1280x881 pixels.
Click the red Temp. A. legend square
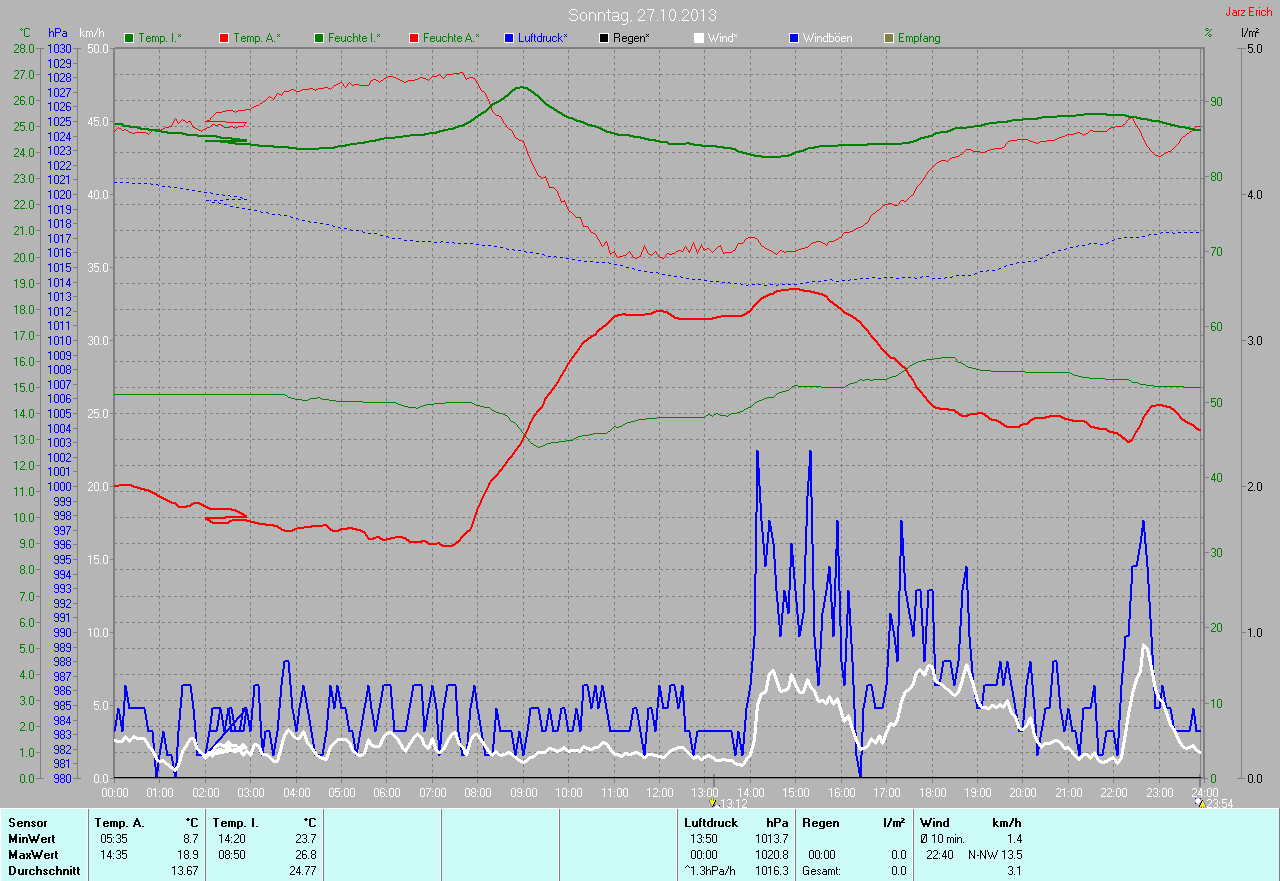tap(224, 38)
